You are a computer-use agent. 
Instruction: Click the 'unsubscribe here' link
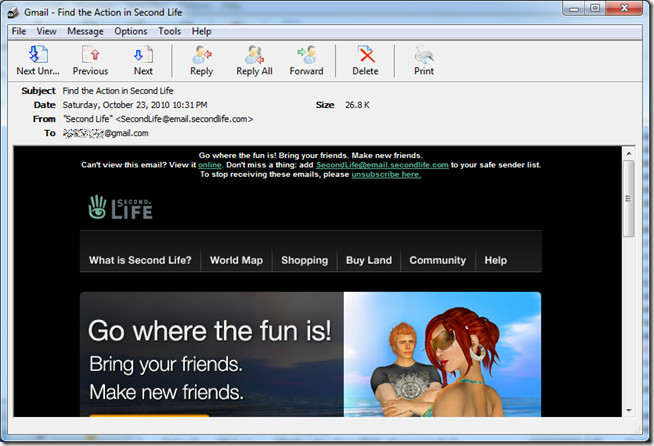coord(386,174)
